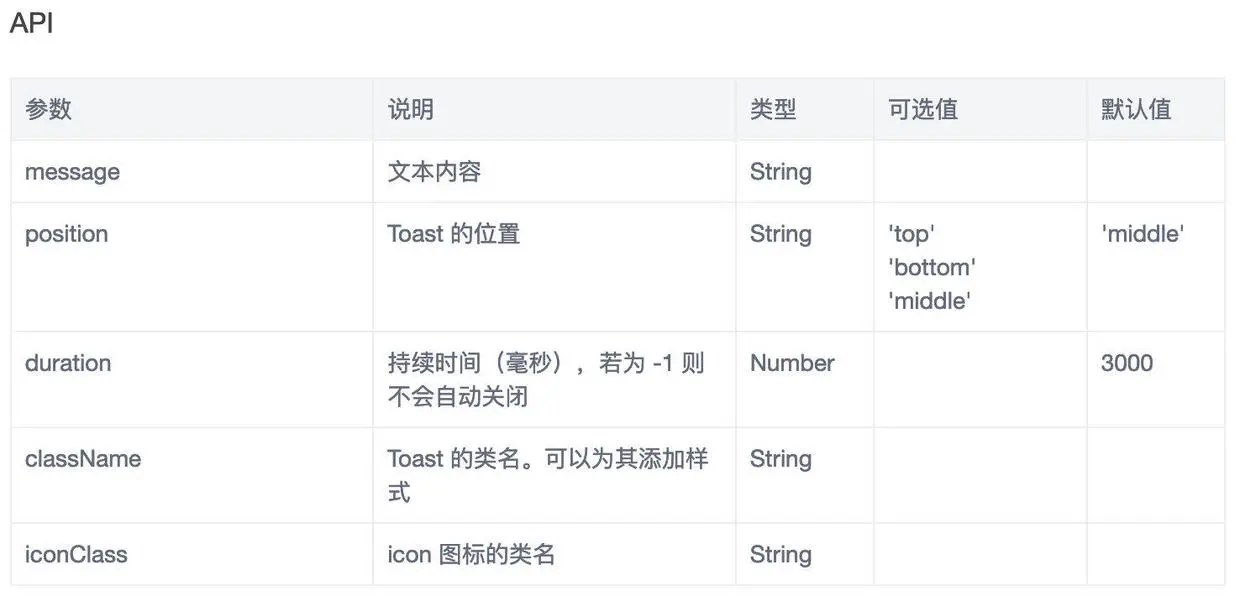Click the 3000 default duration value

(x=1126, y=363)
